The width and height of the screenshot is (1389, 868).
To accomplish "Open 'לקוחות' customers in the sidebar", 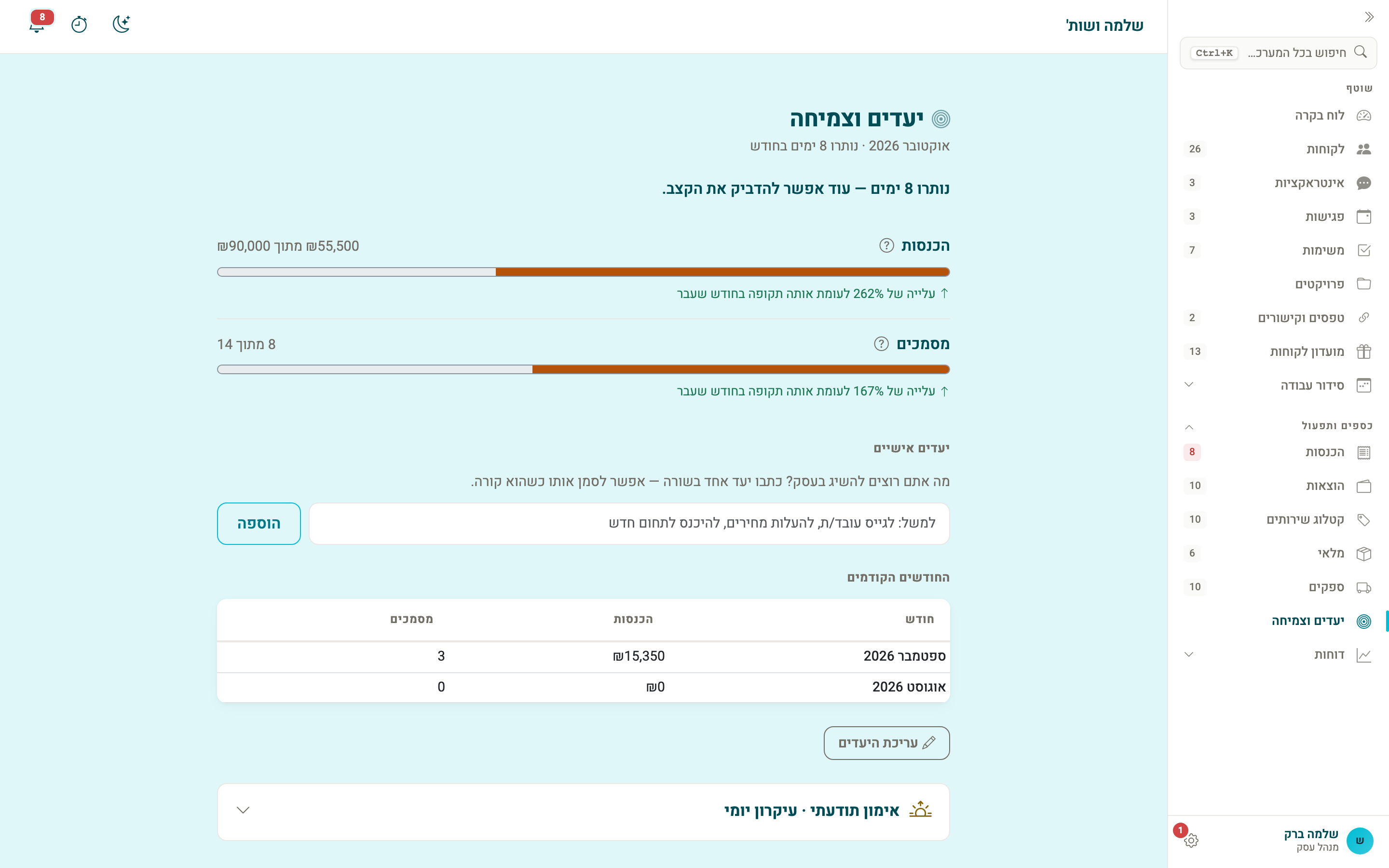I will pyautogui.click(x=1278, y=149).
